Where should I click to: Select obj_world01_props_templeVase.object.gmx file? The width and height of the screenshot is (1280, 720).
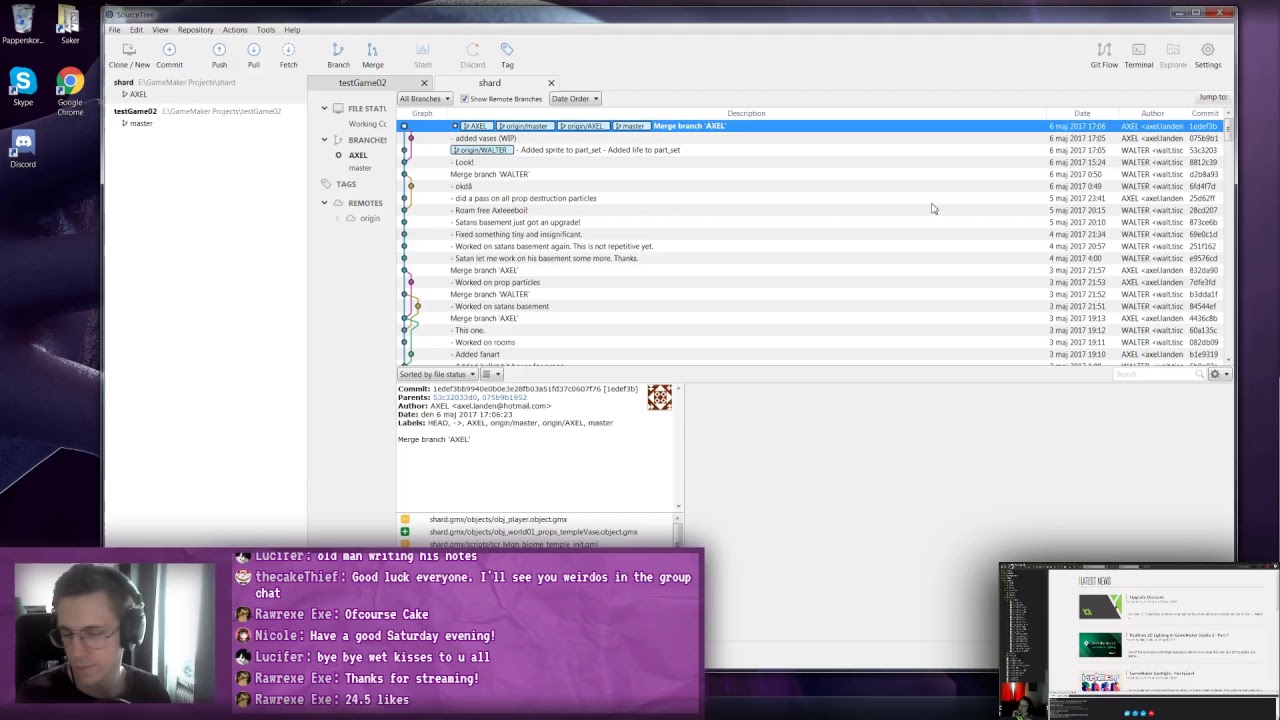[x=533, y=532]
